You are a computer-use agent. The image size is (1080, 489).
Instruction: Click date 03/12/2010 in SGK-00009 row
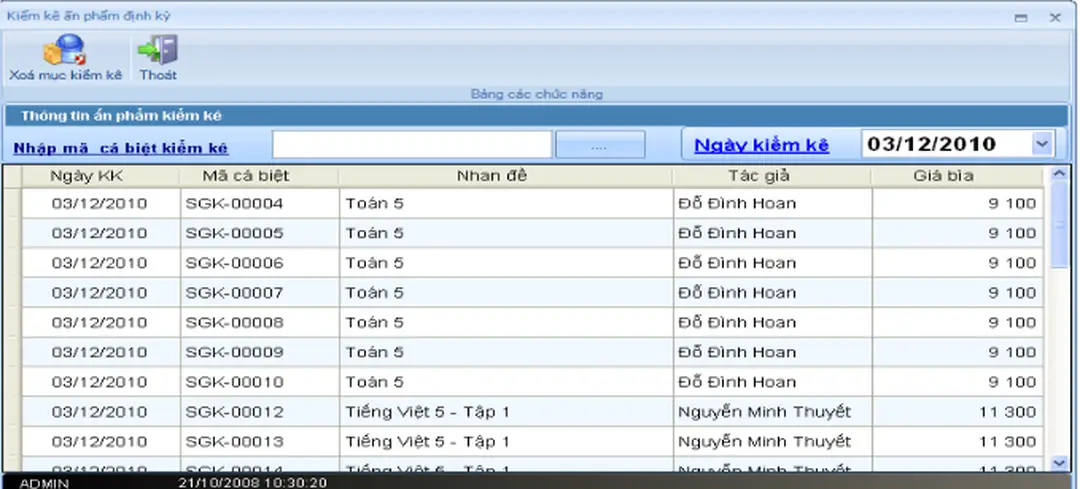(x=100, y=352)
